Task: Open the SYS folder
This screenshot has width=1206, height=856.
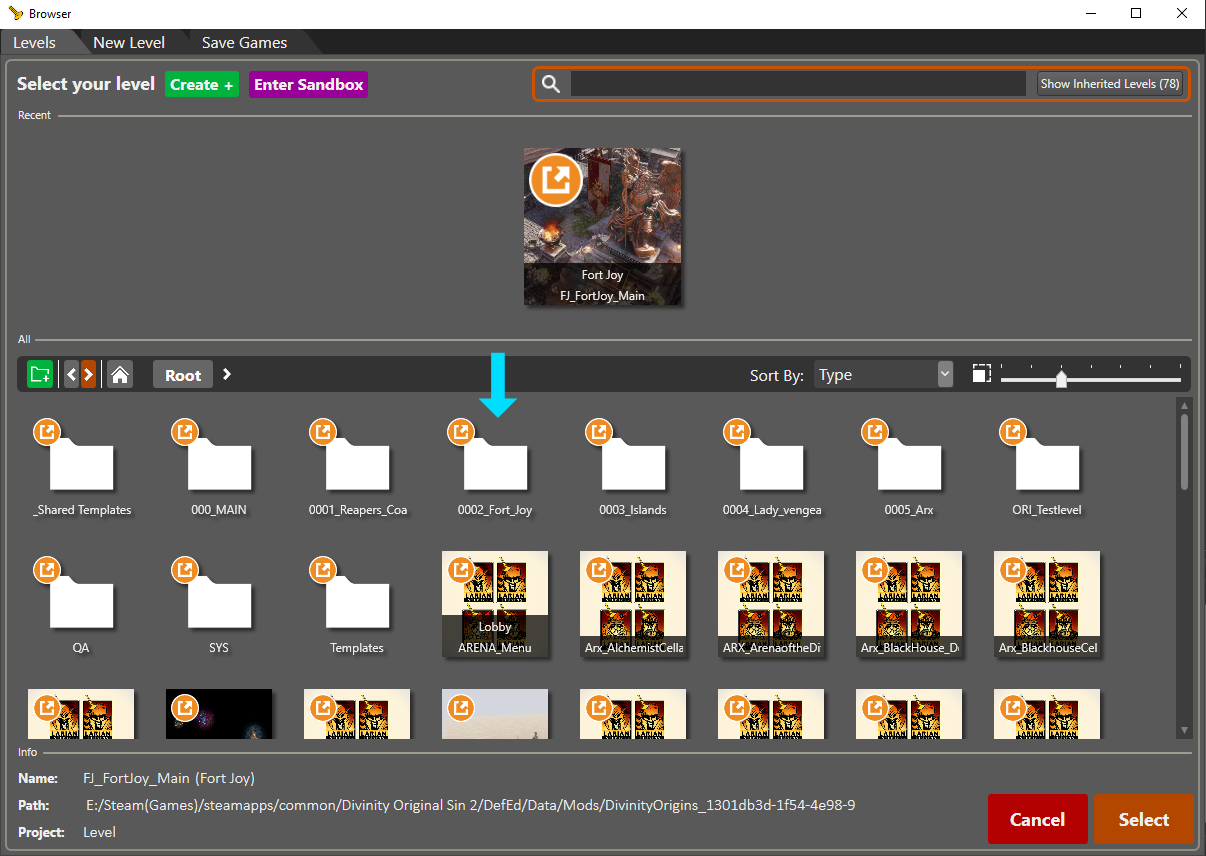Action: [x=219, y=606]
